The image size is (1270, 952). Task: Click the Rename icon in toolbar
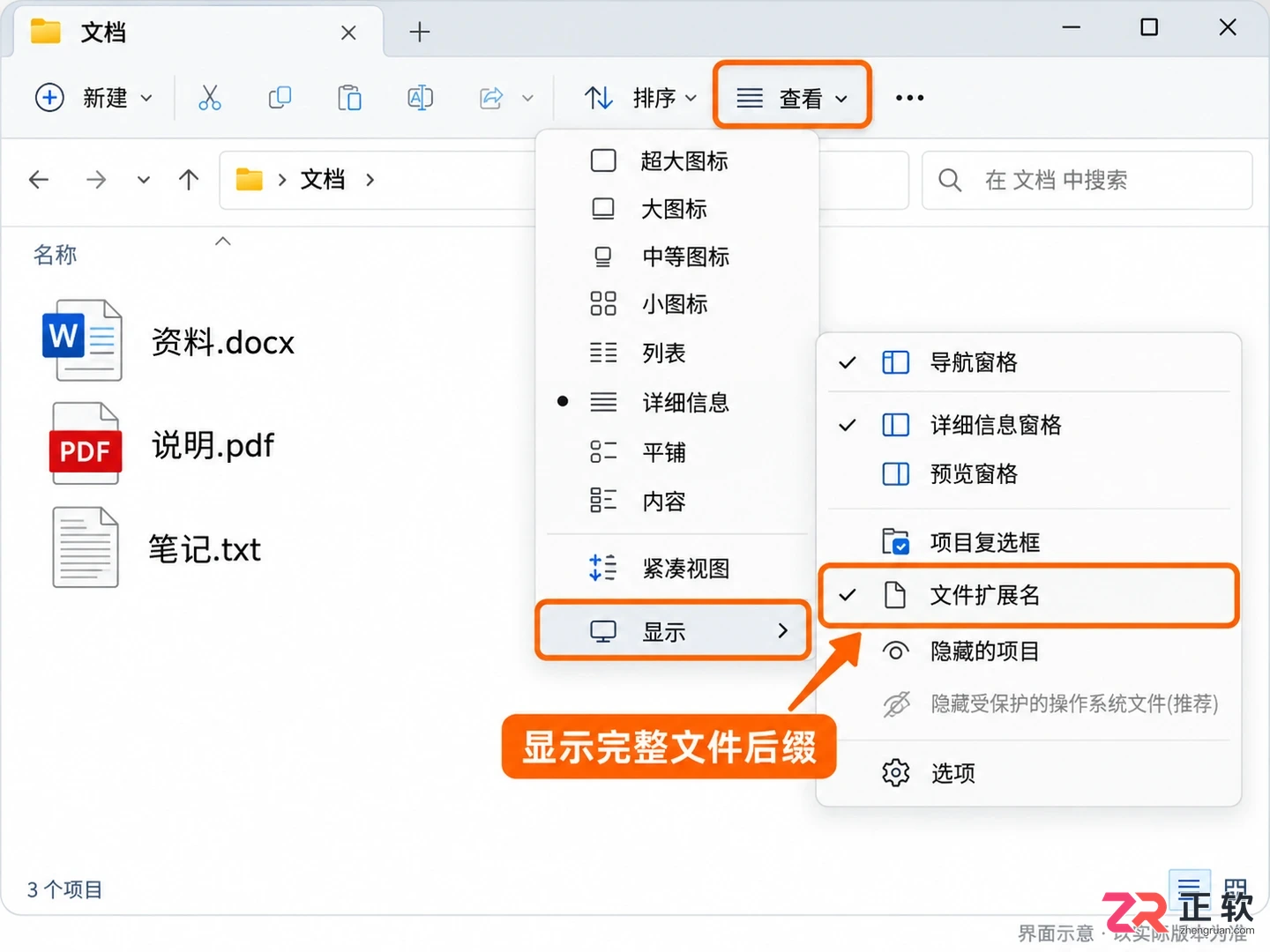point(420,98)
